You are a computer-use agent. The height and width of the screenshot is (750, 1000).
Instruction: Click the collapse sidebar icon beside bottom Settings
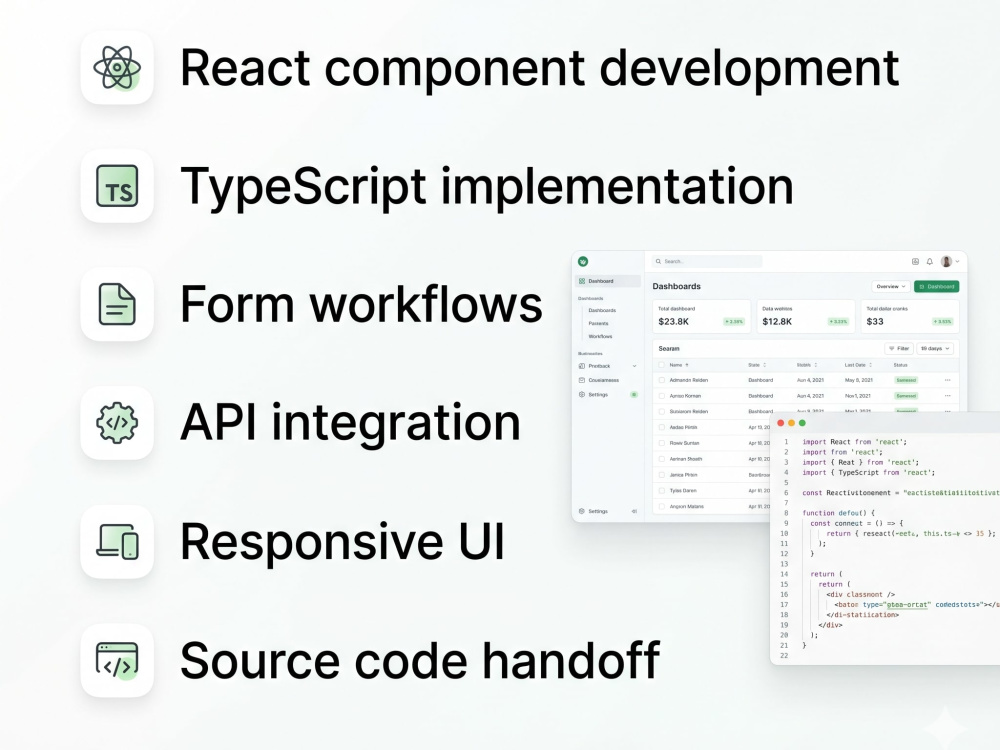634,511
